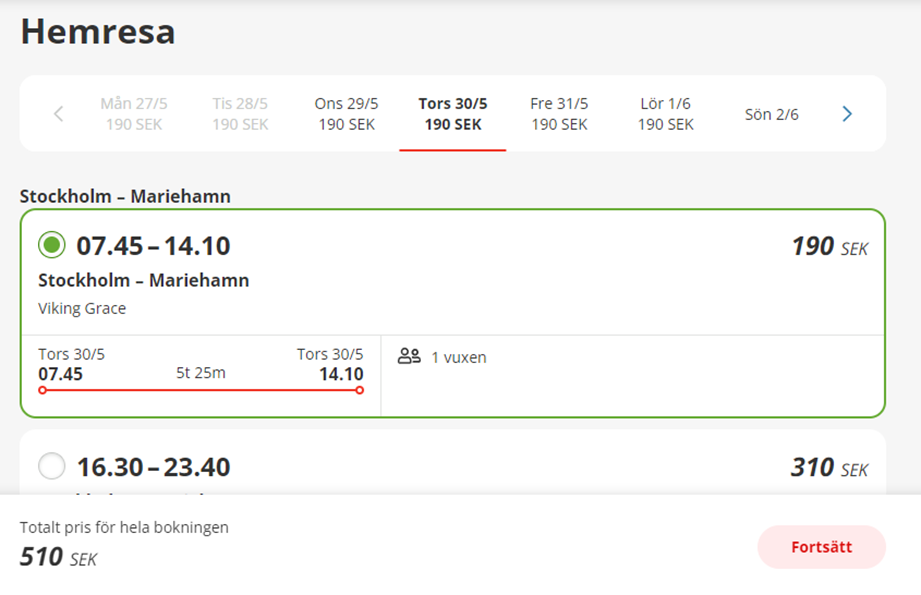
Task: Click the 1 vuxen passenger text
Action: pos(458,357)
